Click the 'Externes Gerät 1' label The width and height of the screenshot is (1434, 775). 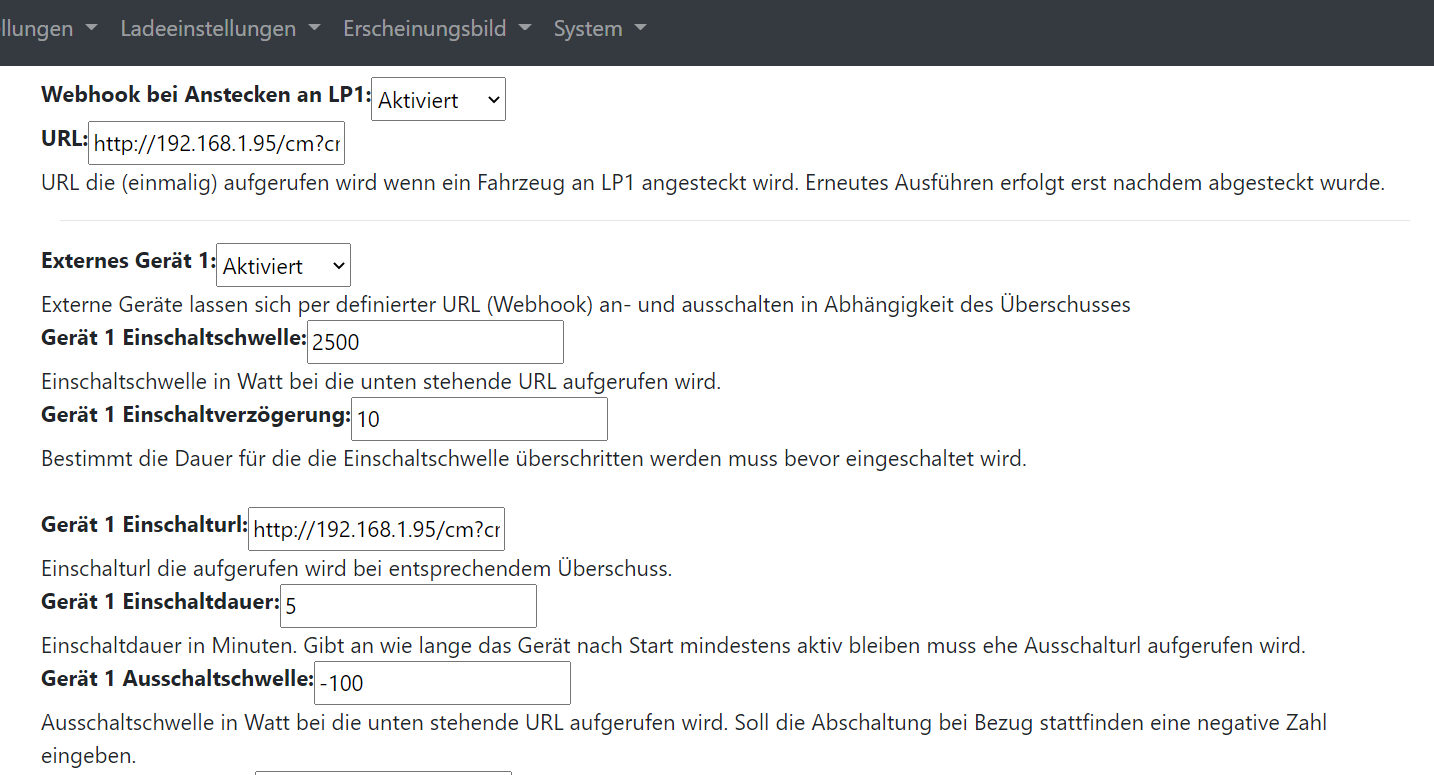click(x=127, y=260)
